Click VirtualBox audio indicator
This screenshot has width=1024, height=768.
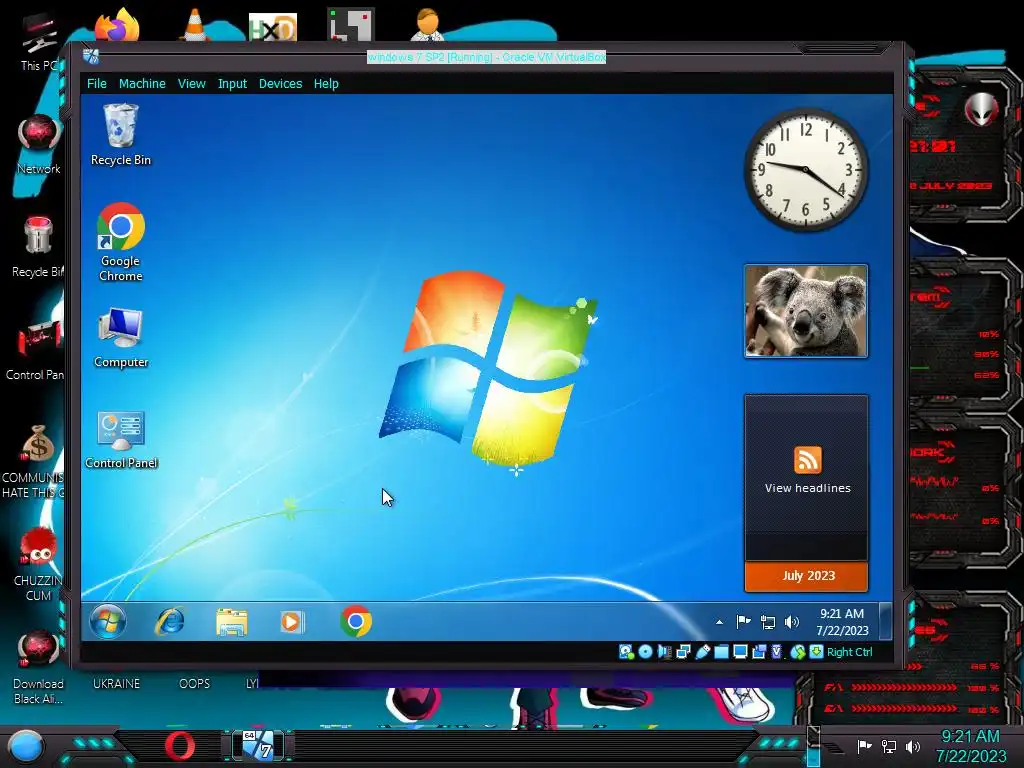(x=664, y=652)
